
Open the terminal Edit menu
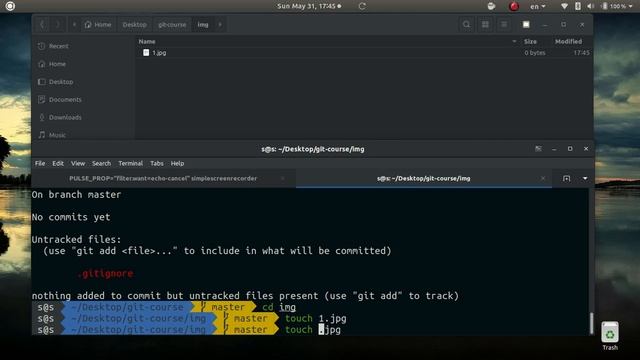[58, 163]
